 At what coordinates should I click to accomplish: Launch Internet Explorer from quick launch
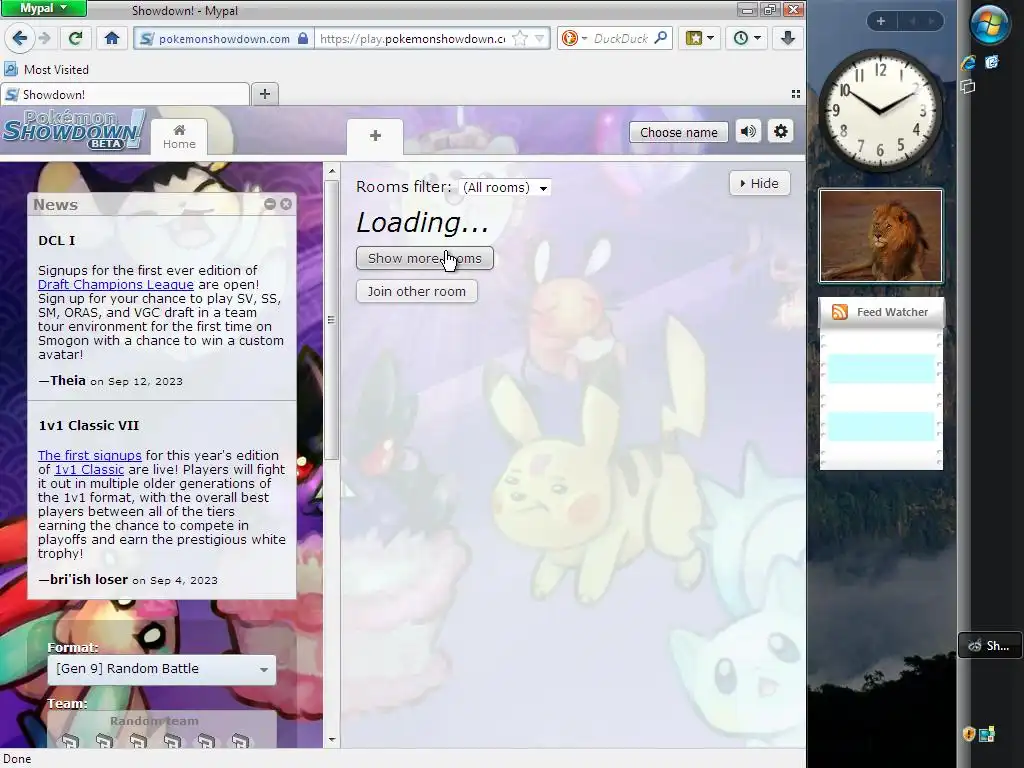point(968,62)
